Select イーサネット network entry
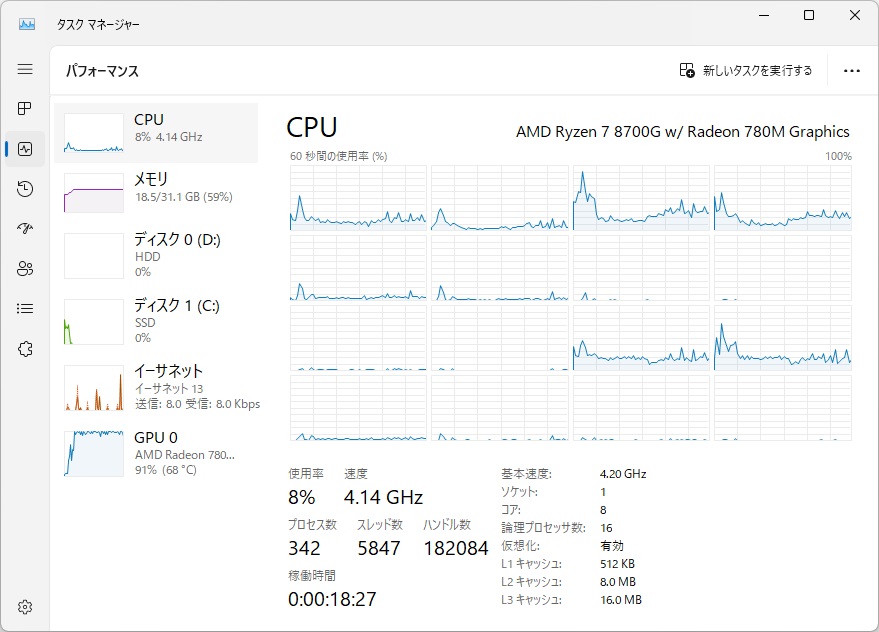Screen dimensions: 879x632 156,386
